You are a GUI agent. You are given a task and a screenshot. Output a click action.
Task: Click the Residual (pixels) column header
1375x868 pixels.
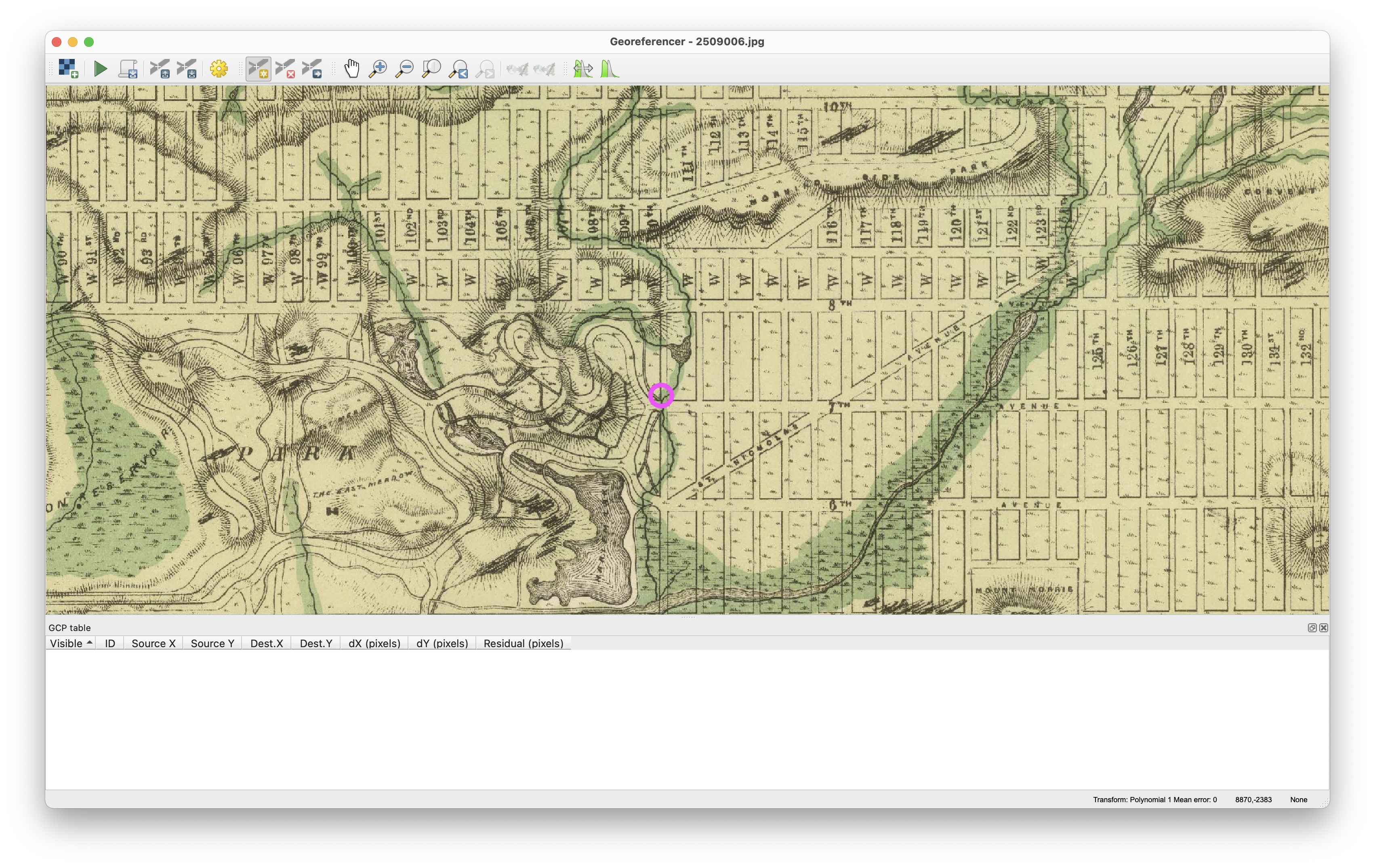523,643
